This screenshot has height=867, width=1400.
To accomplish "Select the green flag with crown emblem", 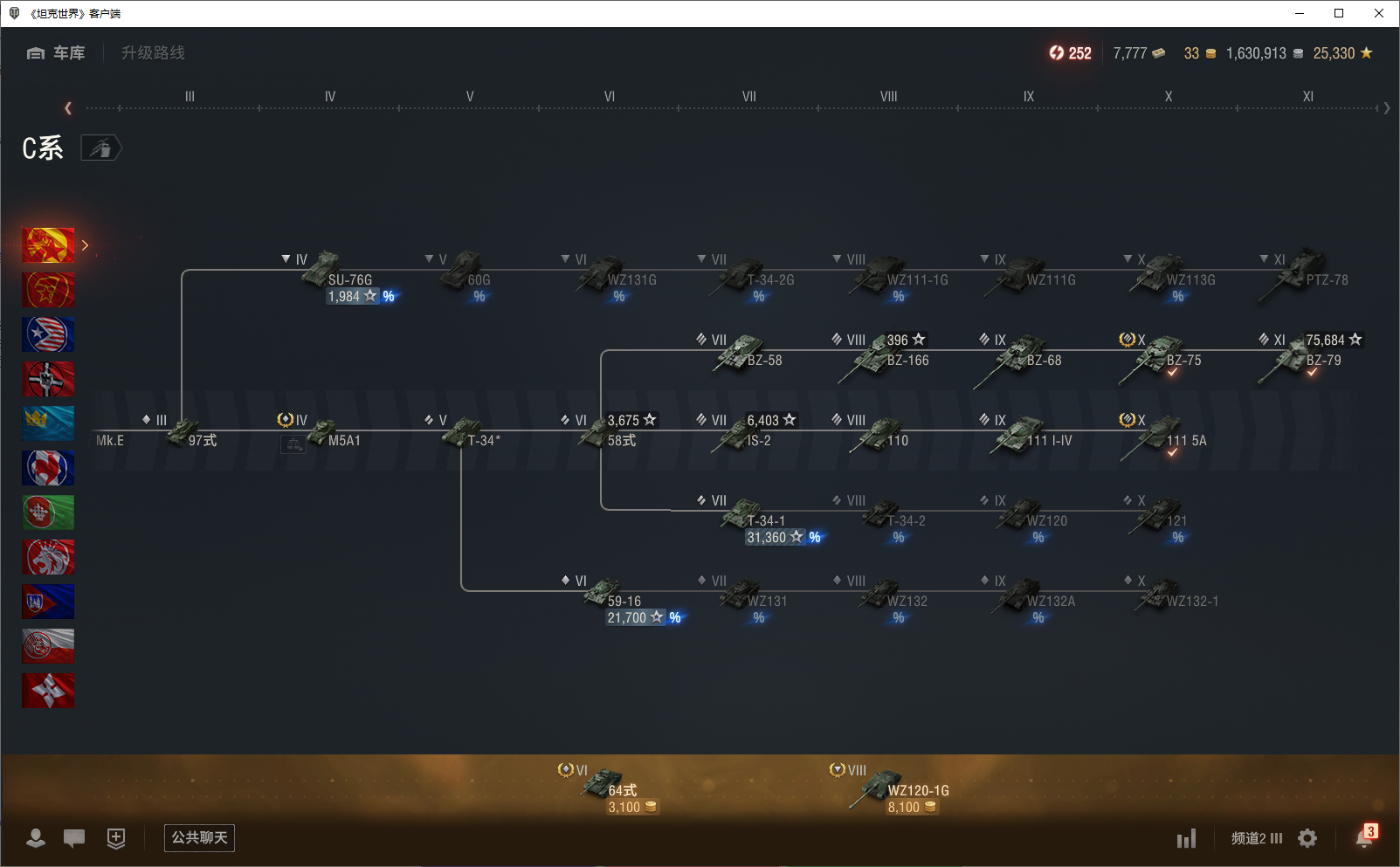I will click(x=48, y=513).
